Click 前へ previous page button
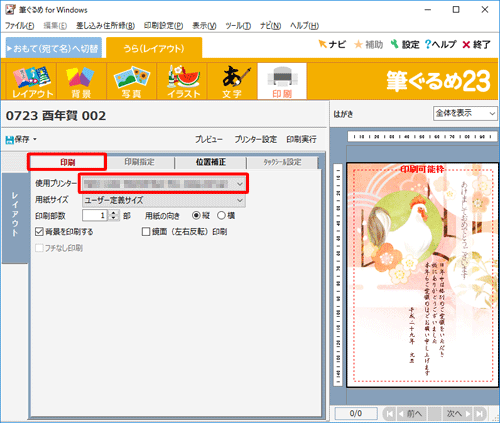 (412, 414)
